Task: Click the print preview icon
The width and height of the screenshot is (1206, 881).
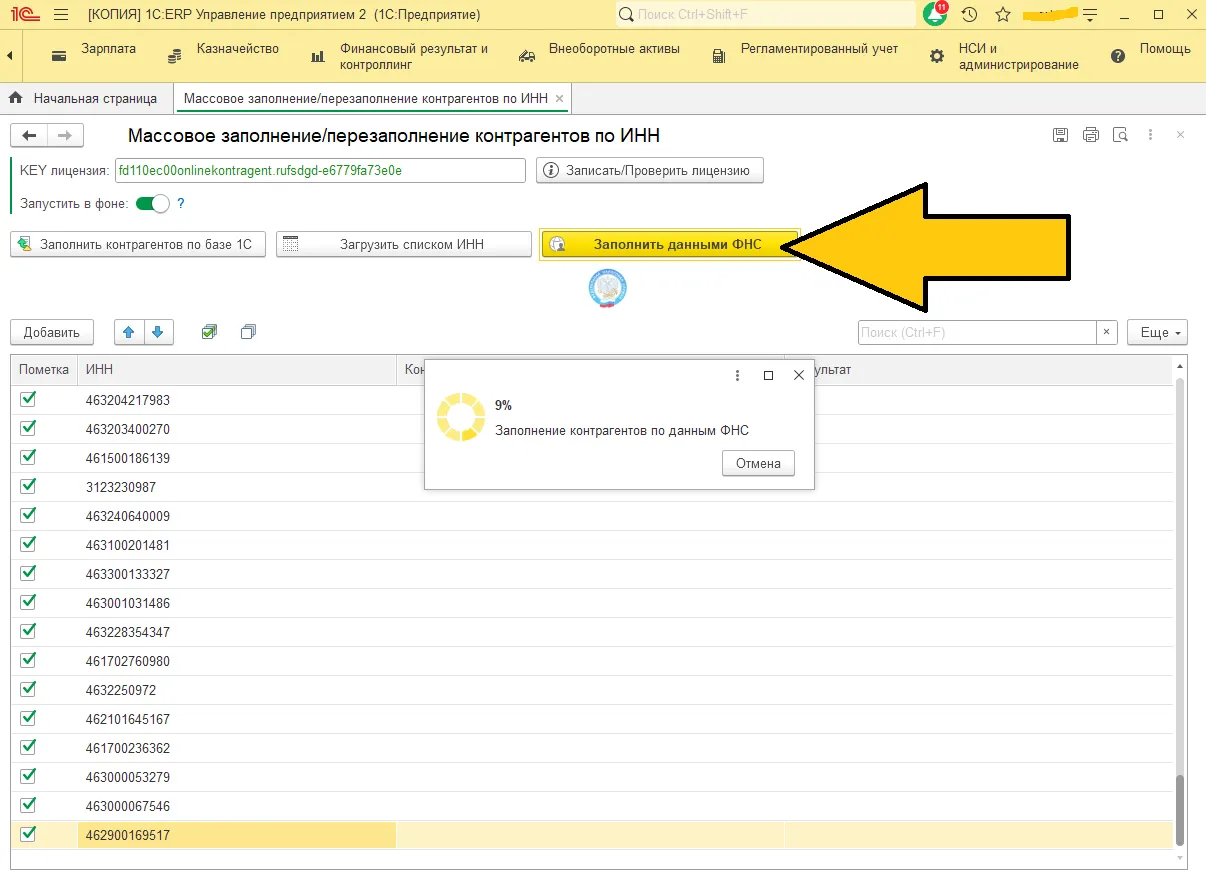Action: pyautogui.click(x=1121, y=135)
